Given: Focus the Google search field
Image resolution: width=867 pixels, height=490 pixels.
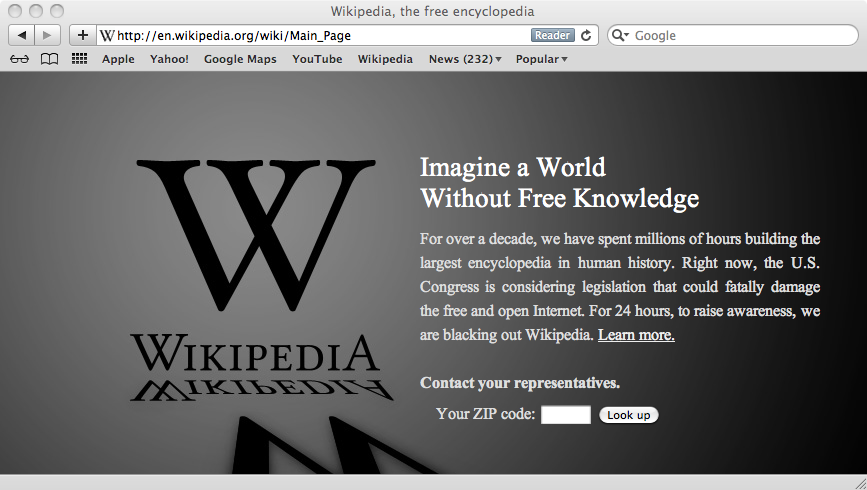Looking at the screenshot, I should (733, 35).
